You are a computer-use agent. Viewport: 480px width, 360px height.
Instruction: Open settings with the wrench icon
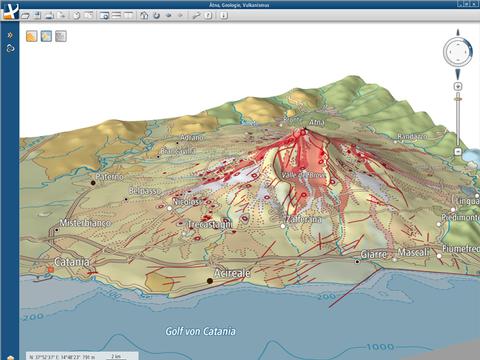196,15
